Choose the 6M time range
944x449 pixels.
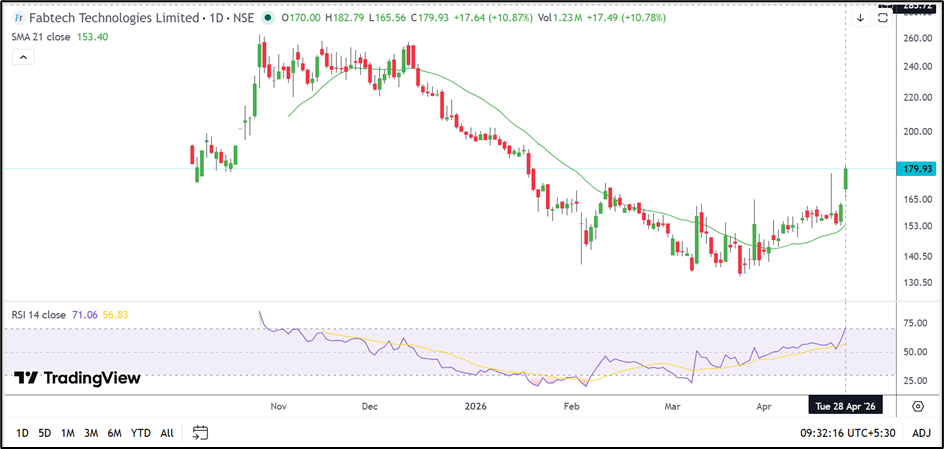(x=115, y=433)
